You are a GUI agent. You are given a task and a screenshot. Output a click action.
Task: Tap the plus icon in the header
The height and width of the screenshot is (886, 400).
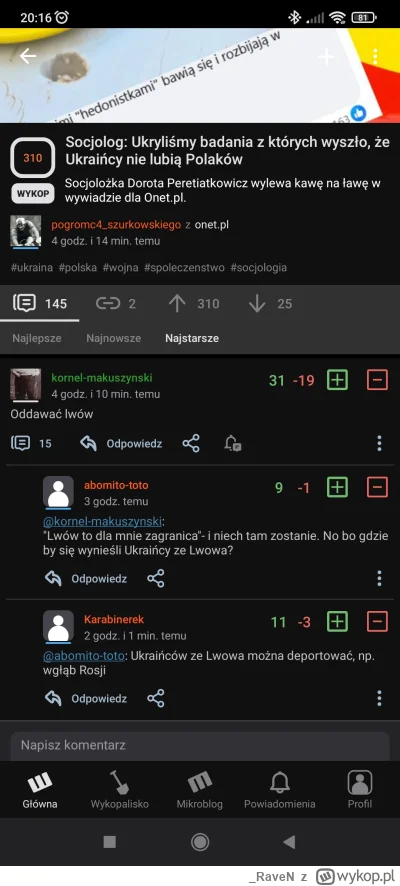327,57
